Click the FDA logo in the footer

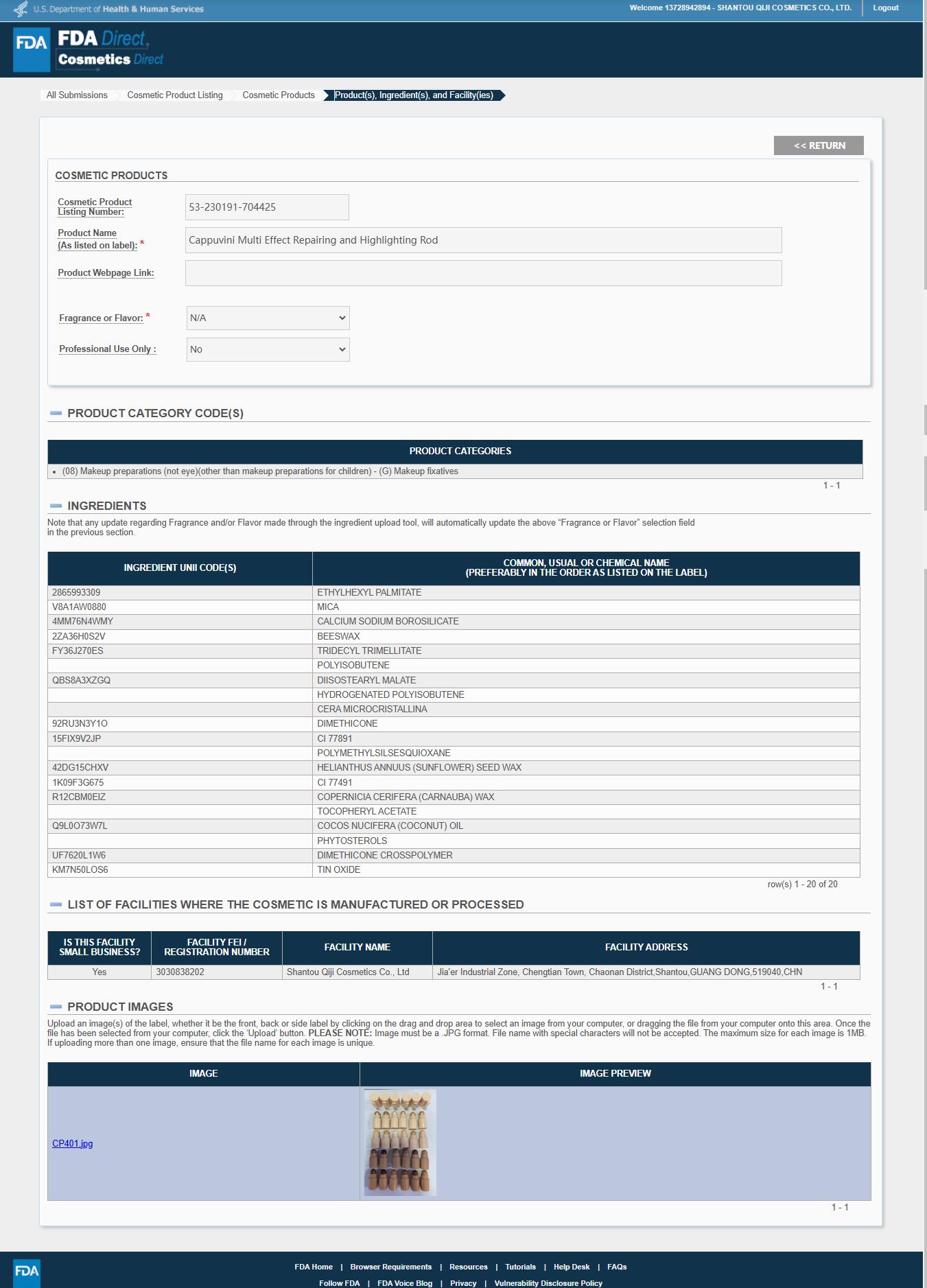[27, 1272]
